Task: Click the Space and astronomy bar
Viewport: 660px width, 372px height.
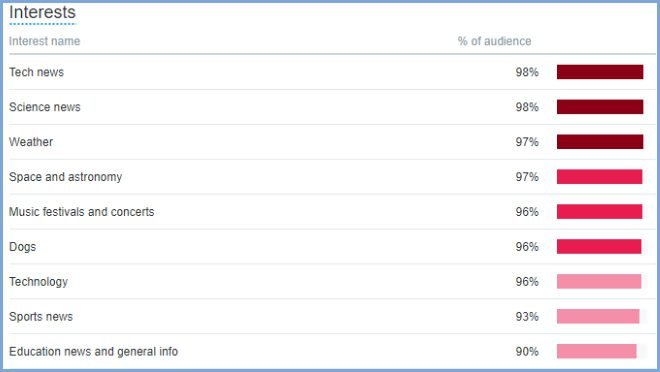Action: point(599,177)
